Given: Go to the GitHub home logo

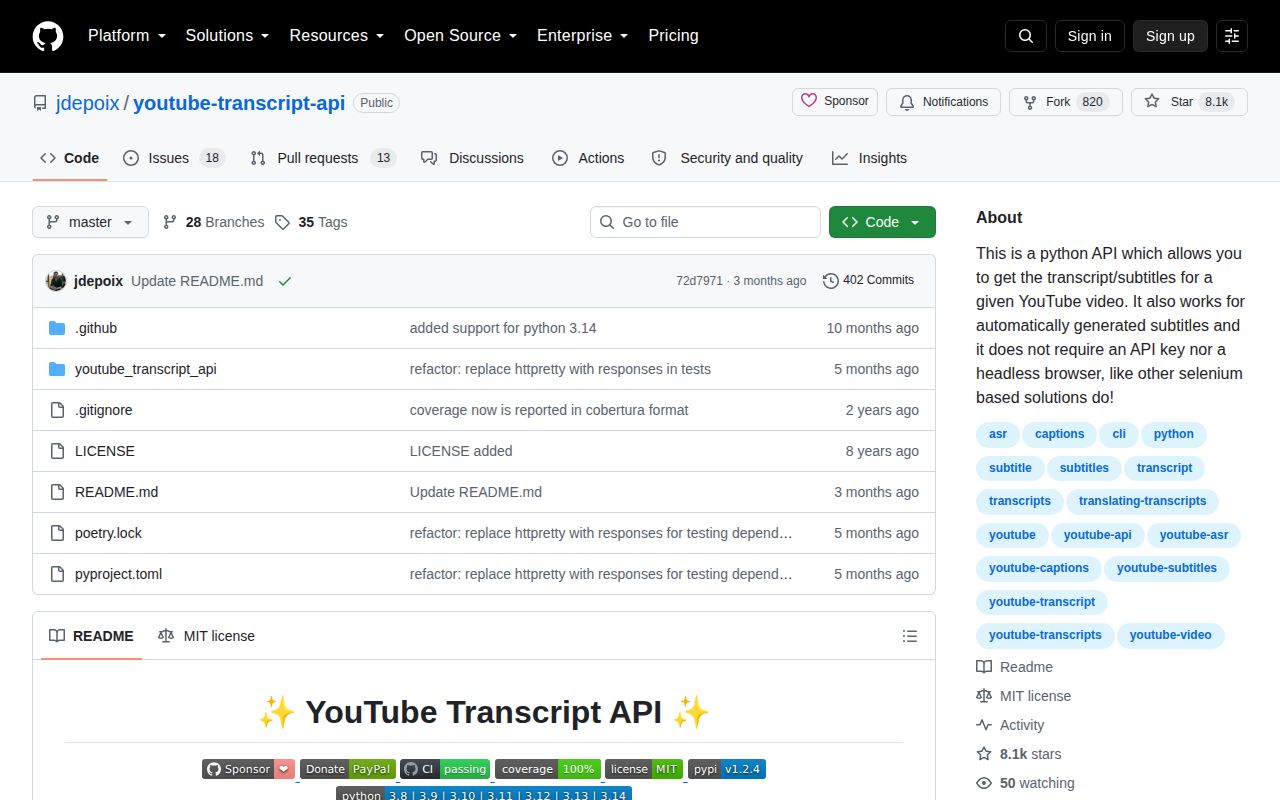Looking at the screenshot, I should pos(48,36).
